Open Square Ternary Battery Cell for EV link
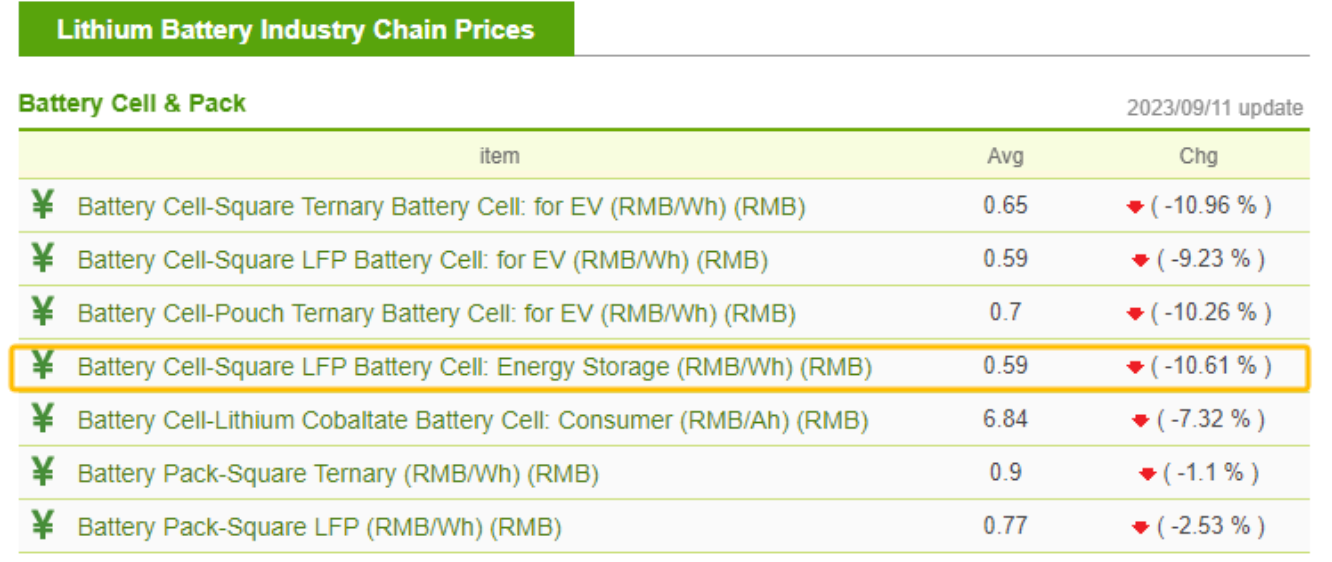Screen dimensions: 1332x562 pyautogui.click(x=441, y=207)
